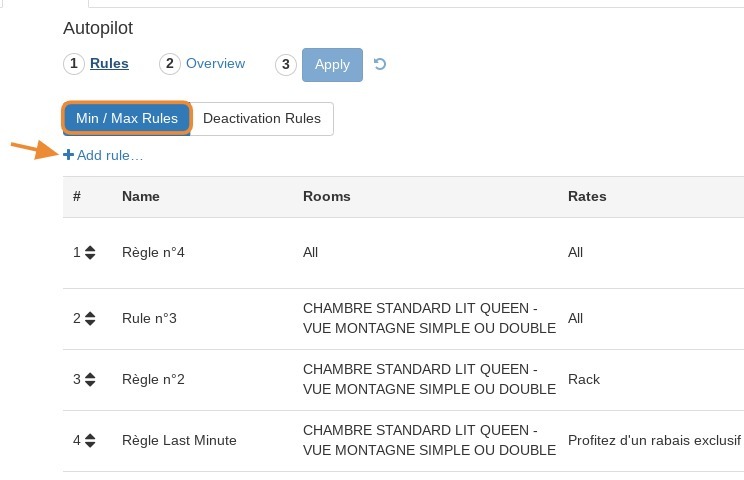Screen dimensions: 744x480
Task: Select the Min / Max Rules tab
Action: pos(127,118)
